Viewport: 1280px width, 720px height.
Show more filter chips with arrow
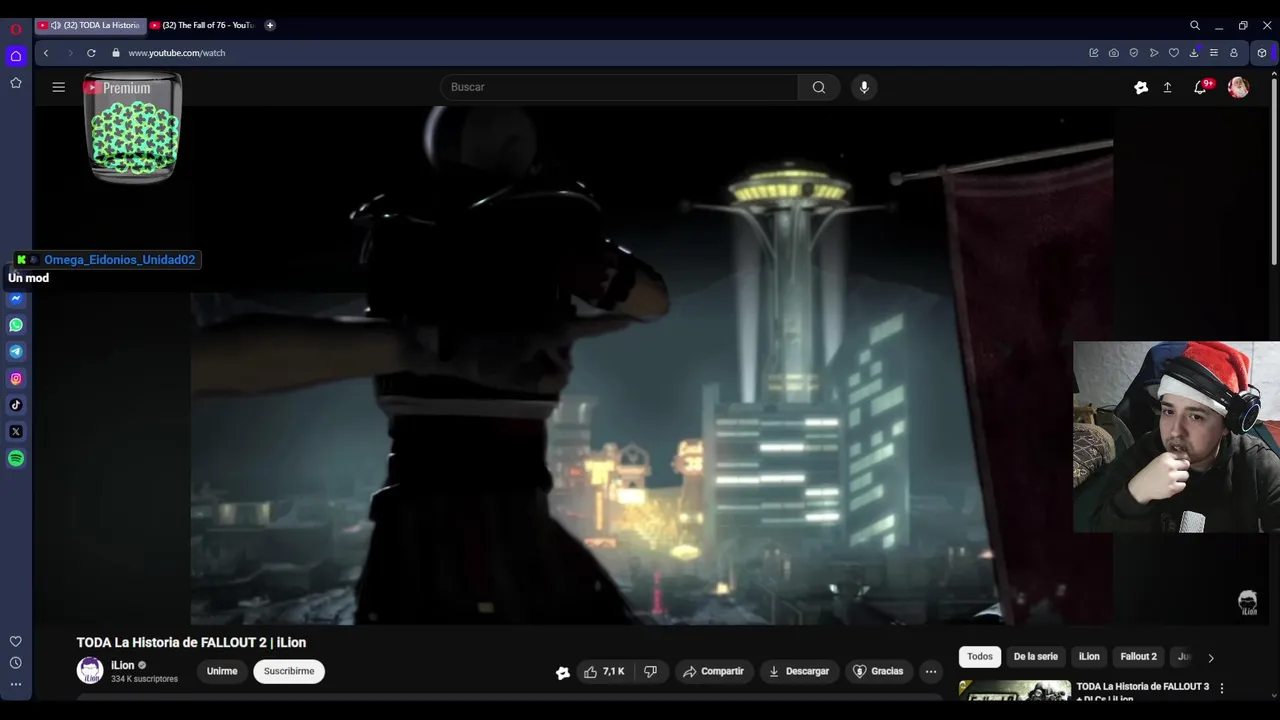click(x=1211, y=658)
